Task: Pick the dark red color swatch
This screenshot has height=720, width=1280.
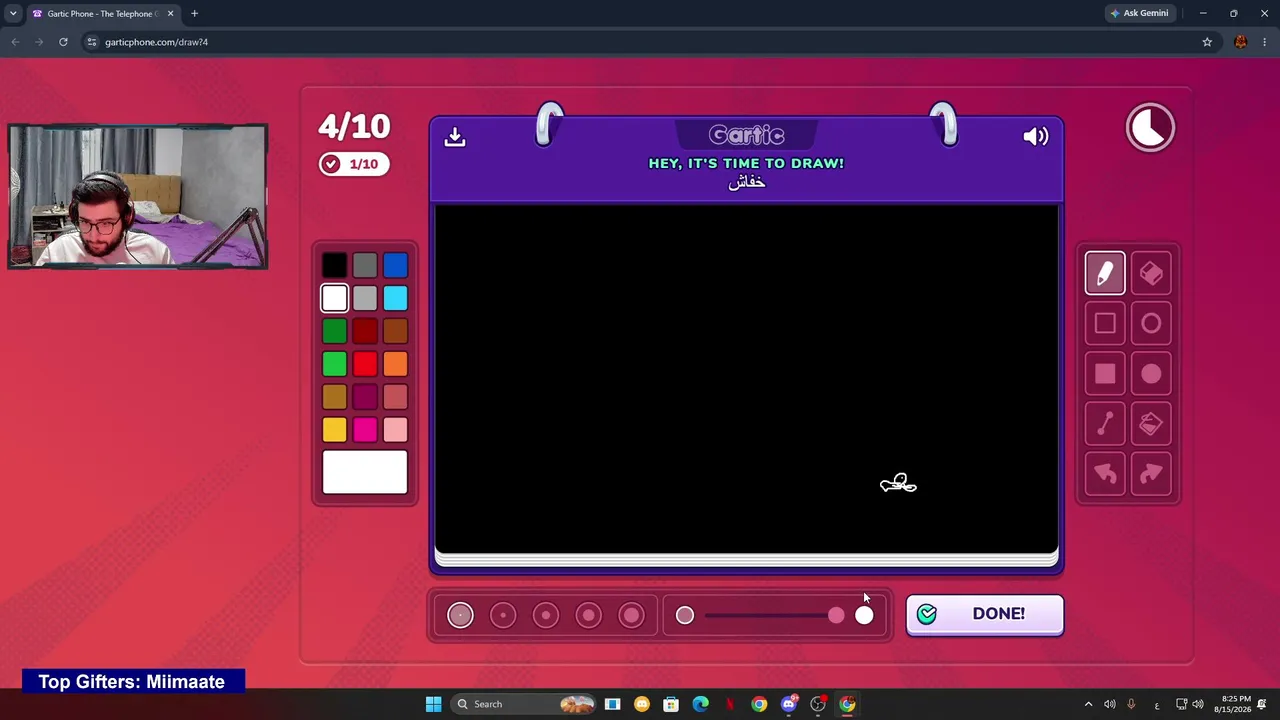Action: pyautogui.click(x=365, y=331)
